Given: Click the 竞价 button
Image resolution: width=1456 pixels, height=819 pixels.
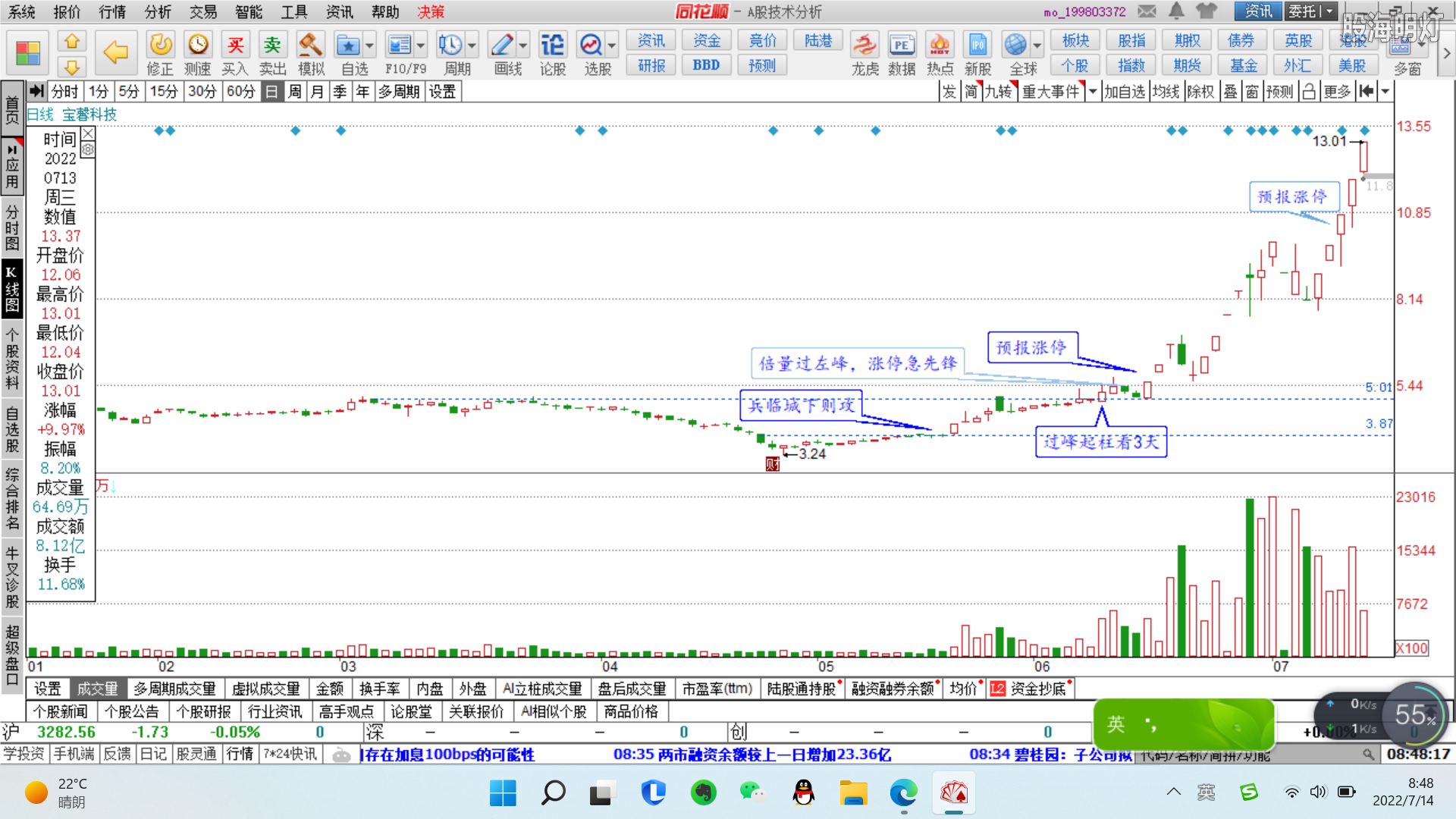Looking at the screenshot, I should point(762,40).
